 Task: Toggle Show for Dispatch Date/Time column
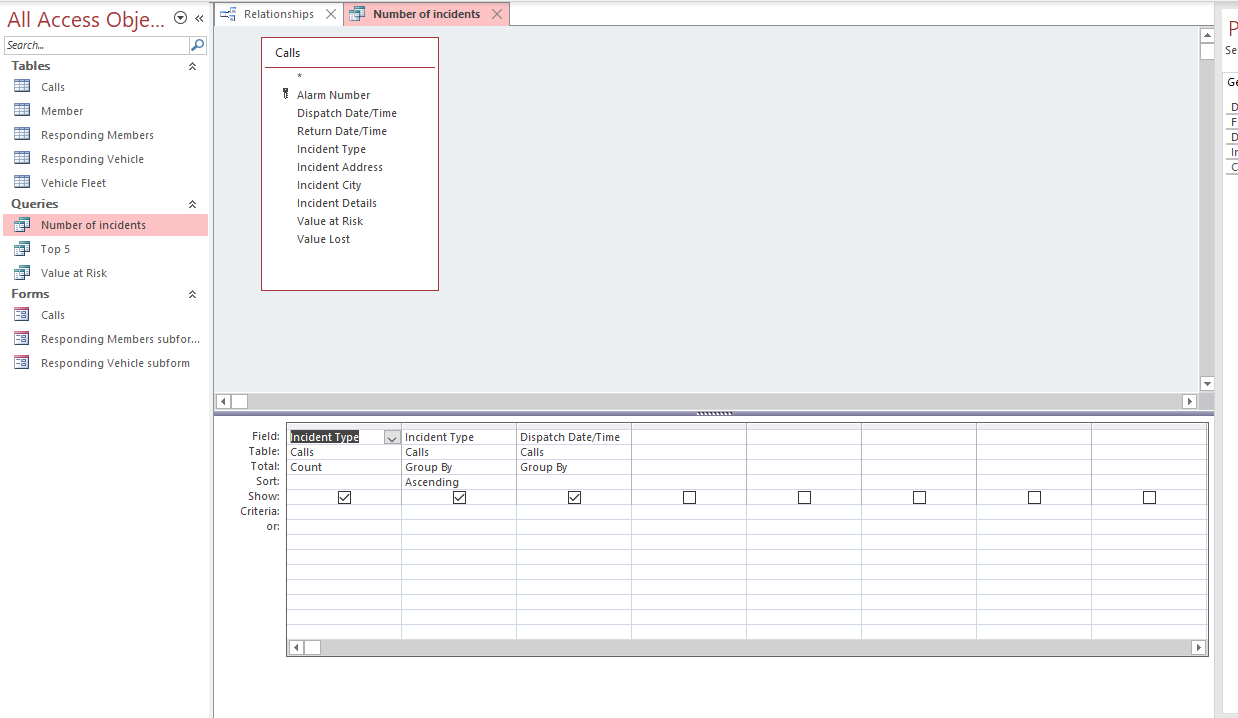point(574,496)
